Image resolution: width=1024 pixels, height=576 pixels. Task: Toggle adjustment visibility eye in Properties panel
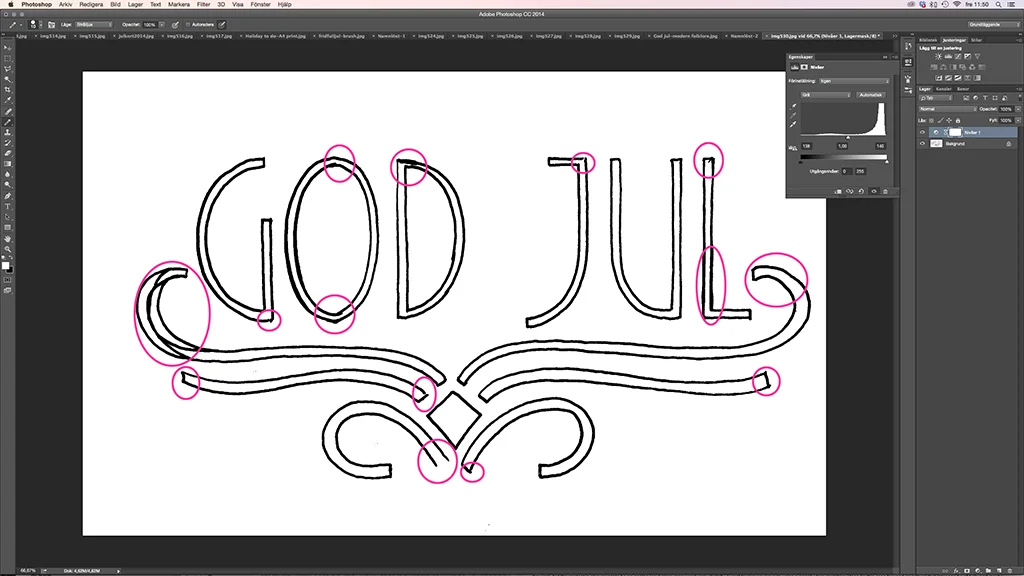pos(874,191)
